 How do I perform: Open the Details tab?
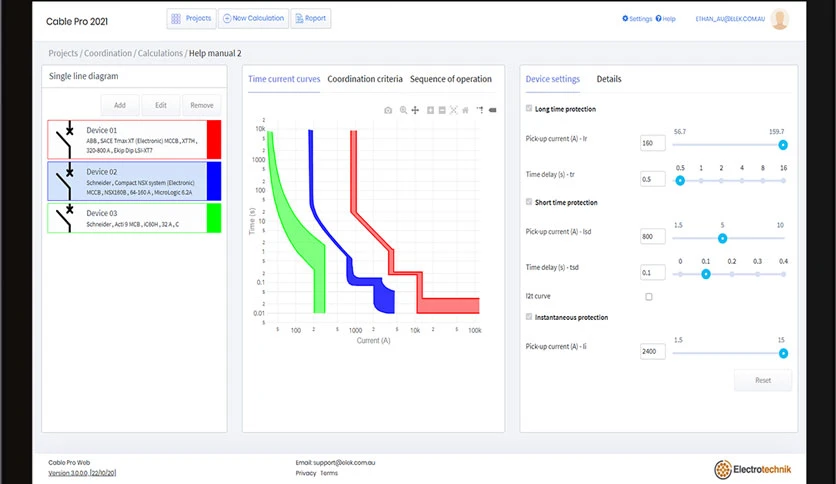[x=609, y=79]
